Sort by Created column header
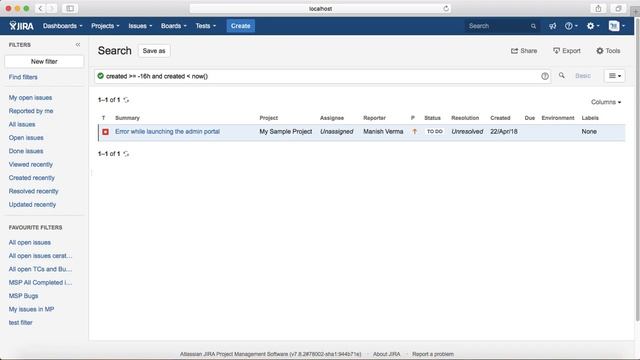The image size is (640, 360). 500,118
